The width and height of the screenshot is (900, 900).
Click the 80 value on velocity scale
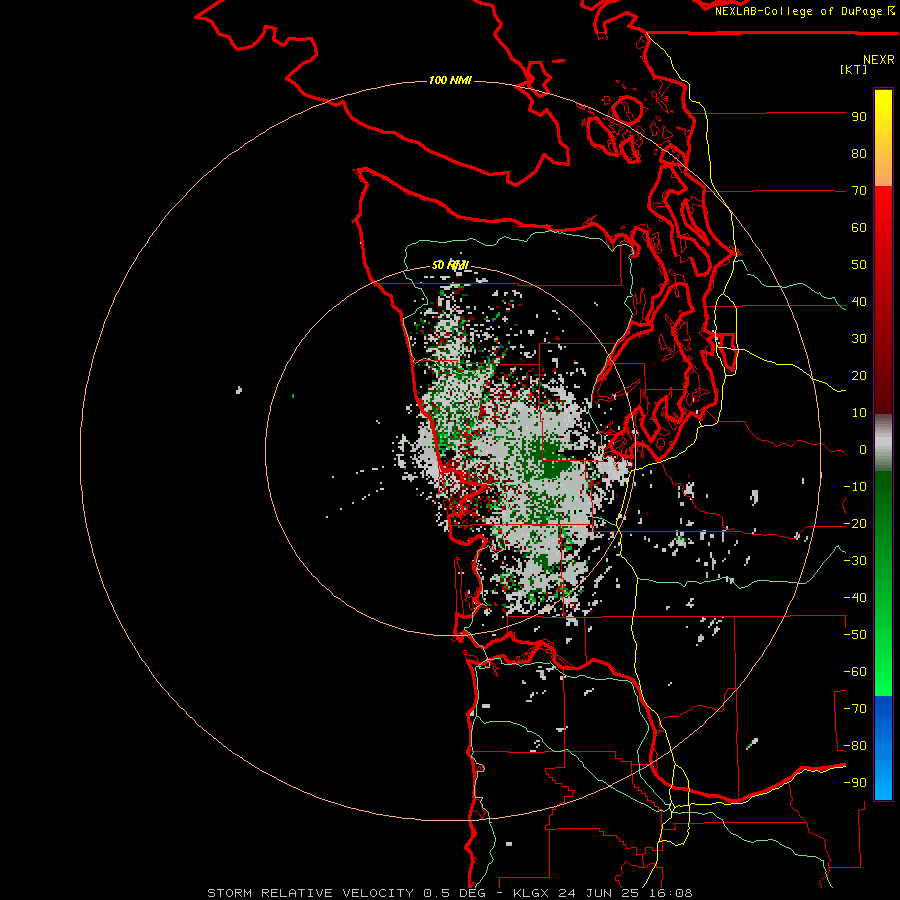coord(859,154)
